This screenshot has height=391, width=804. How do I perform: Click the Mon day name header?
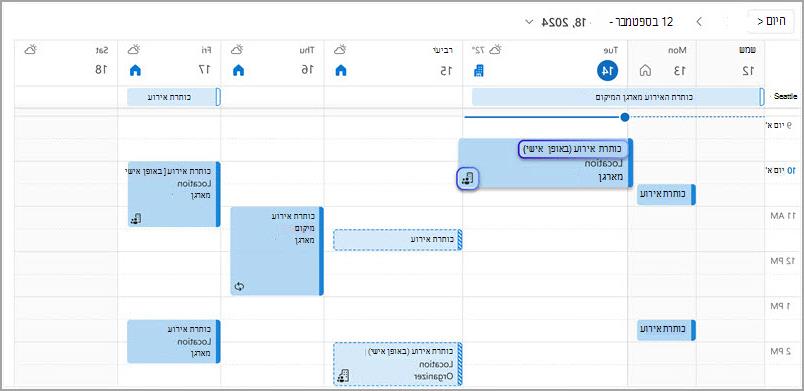[676, 50]
